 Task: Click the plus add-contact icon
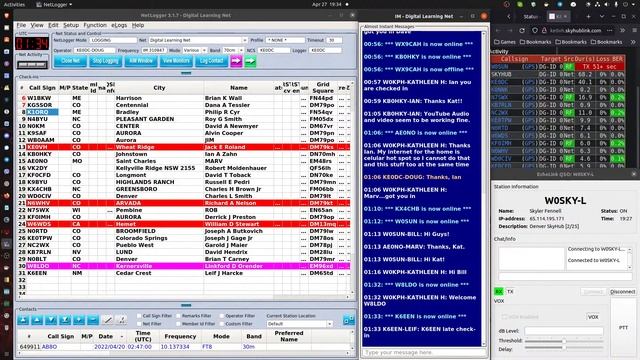[79, 320]
